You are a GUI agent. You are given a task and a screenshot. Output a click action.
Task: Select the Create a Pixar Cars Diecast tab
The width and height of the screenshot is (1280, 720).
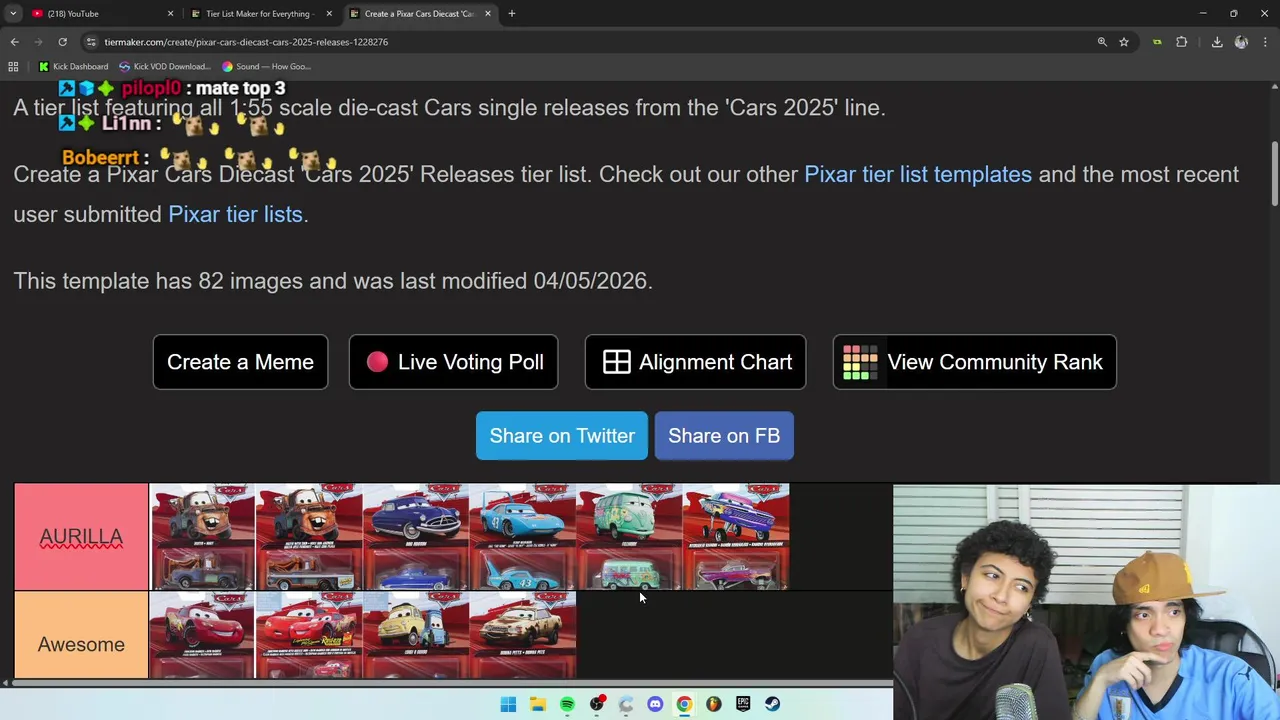[420, 14]
